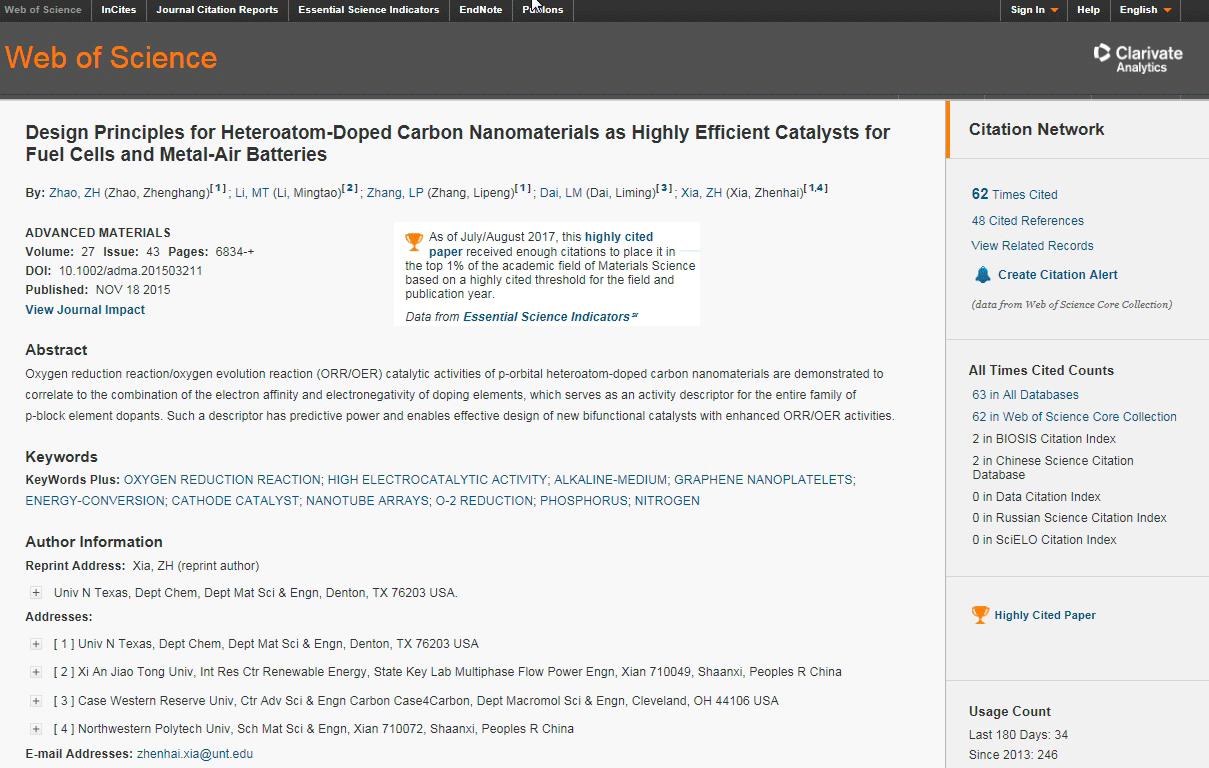The image size is (1209, 768).
Task: Open Journal Citation Reports tab
Action: tap(217, 10)
